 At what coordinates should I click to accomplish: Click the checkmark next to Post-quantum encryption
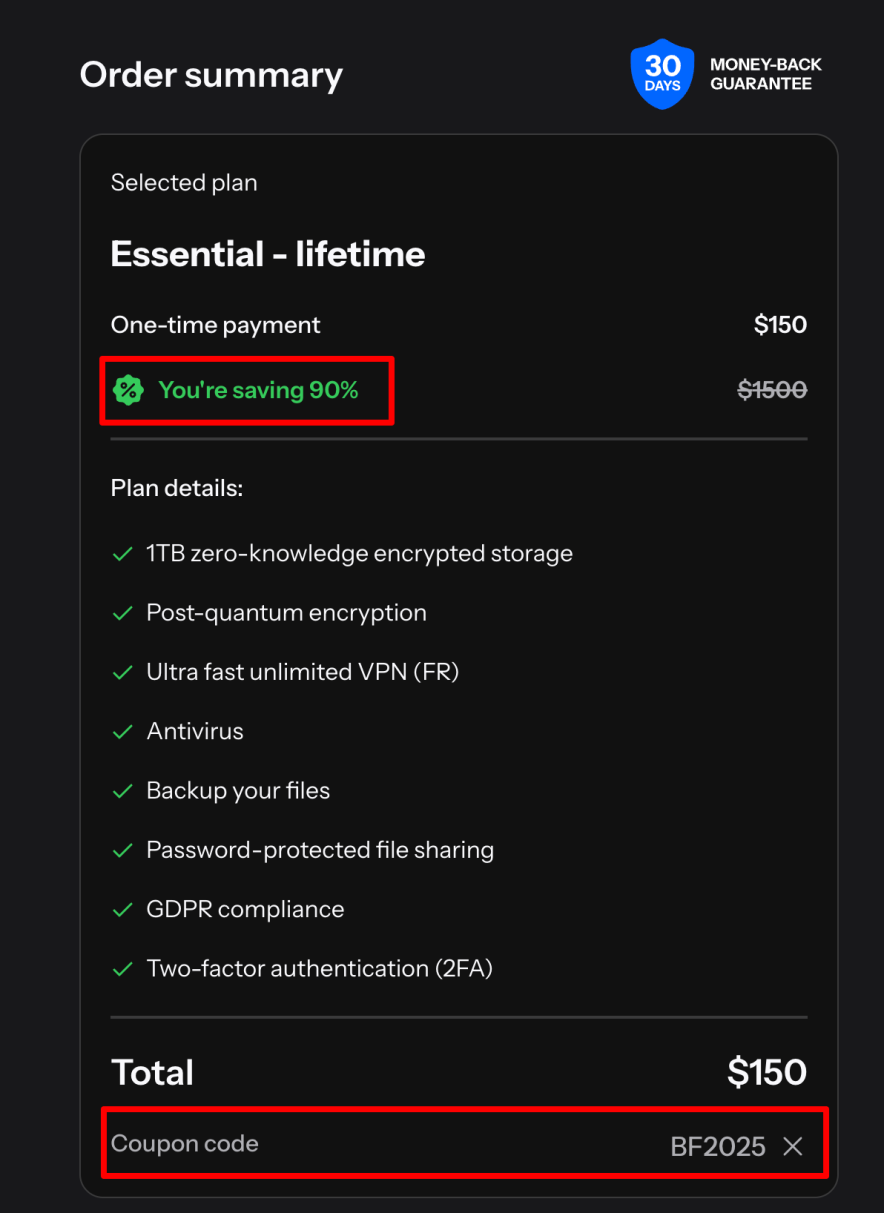[x=123, y=612]
